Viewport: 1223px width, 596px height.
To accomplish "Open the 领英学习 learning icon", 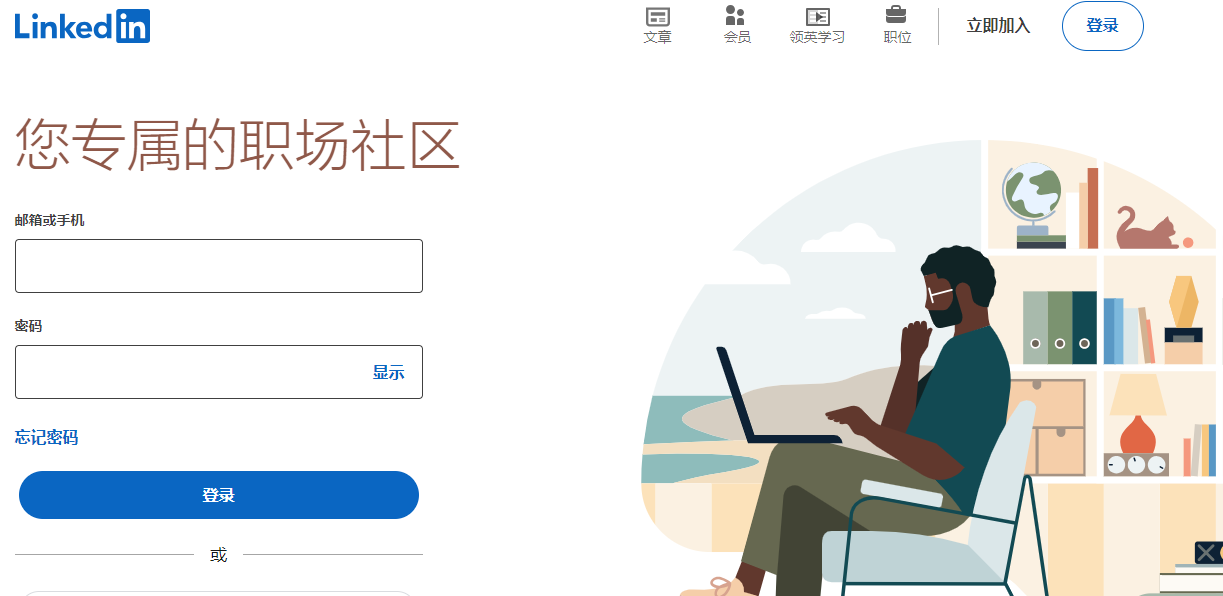I will click(x=817, y=16).
